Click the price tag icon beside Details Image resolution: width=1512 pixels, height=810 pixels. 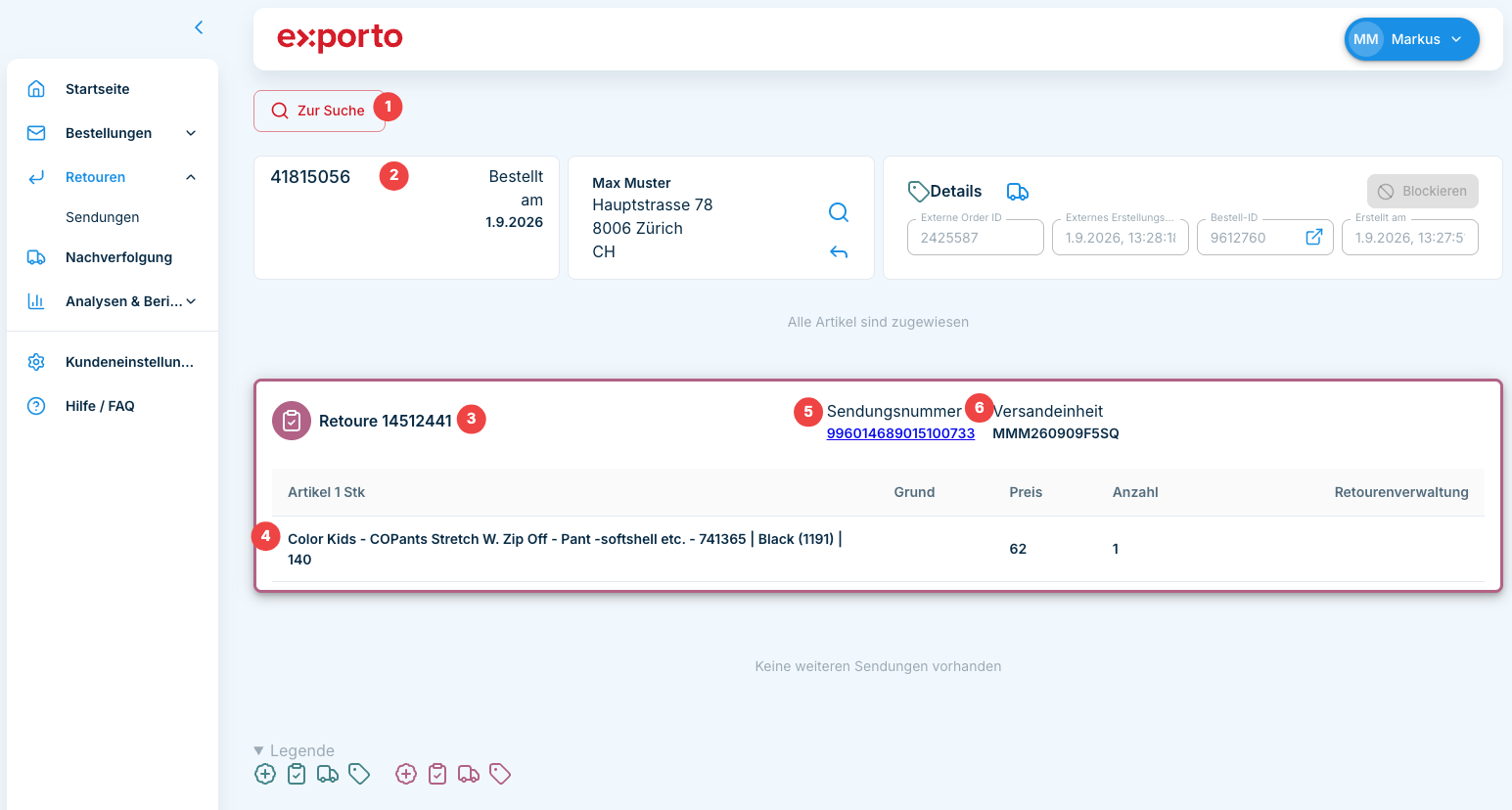coord(918,191)
